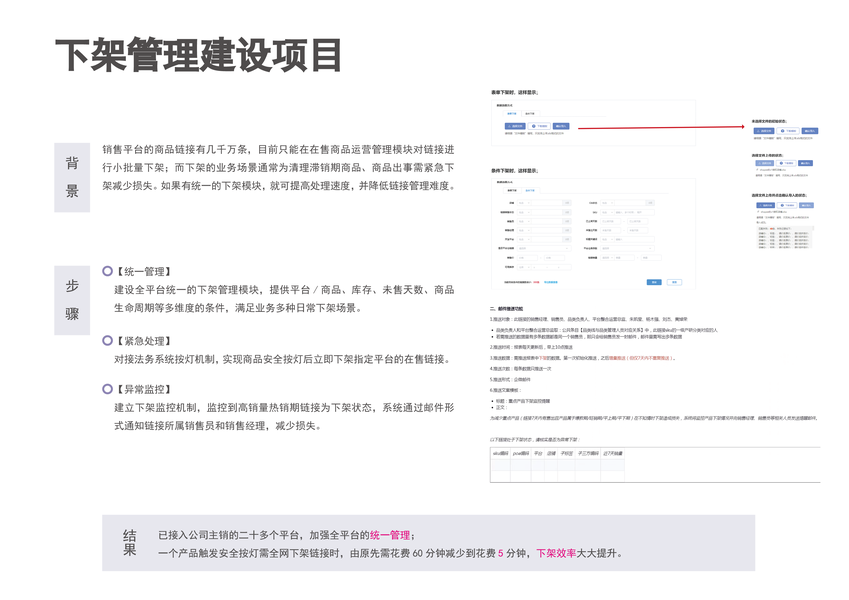Select the inactive first tab in 条件下架时 panel

point(512,191)
